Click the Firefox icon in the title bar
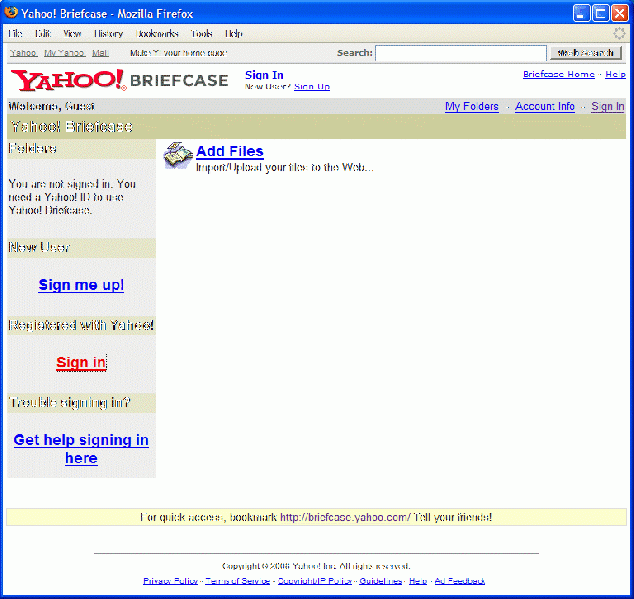Screen dimensions: 634x599 [10, 13]
